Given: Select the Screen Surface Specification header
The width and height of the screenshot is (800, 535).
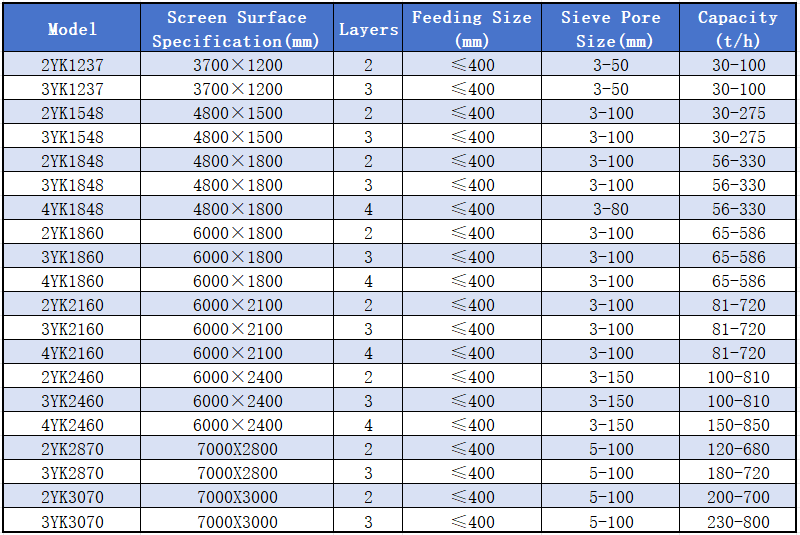Looking at the screenshot, I should point(237,29).
